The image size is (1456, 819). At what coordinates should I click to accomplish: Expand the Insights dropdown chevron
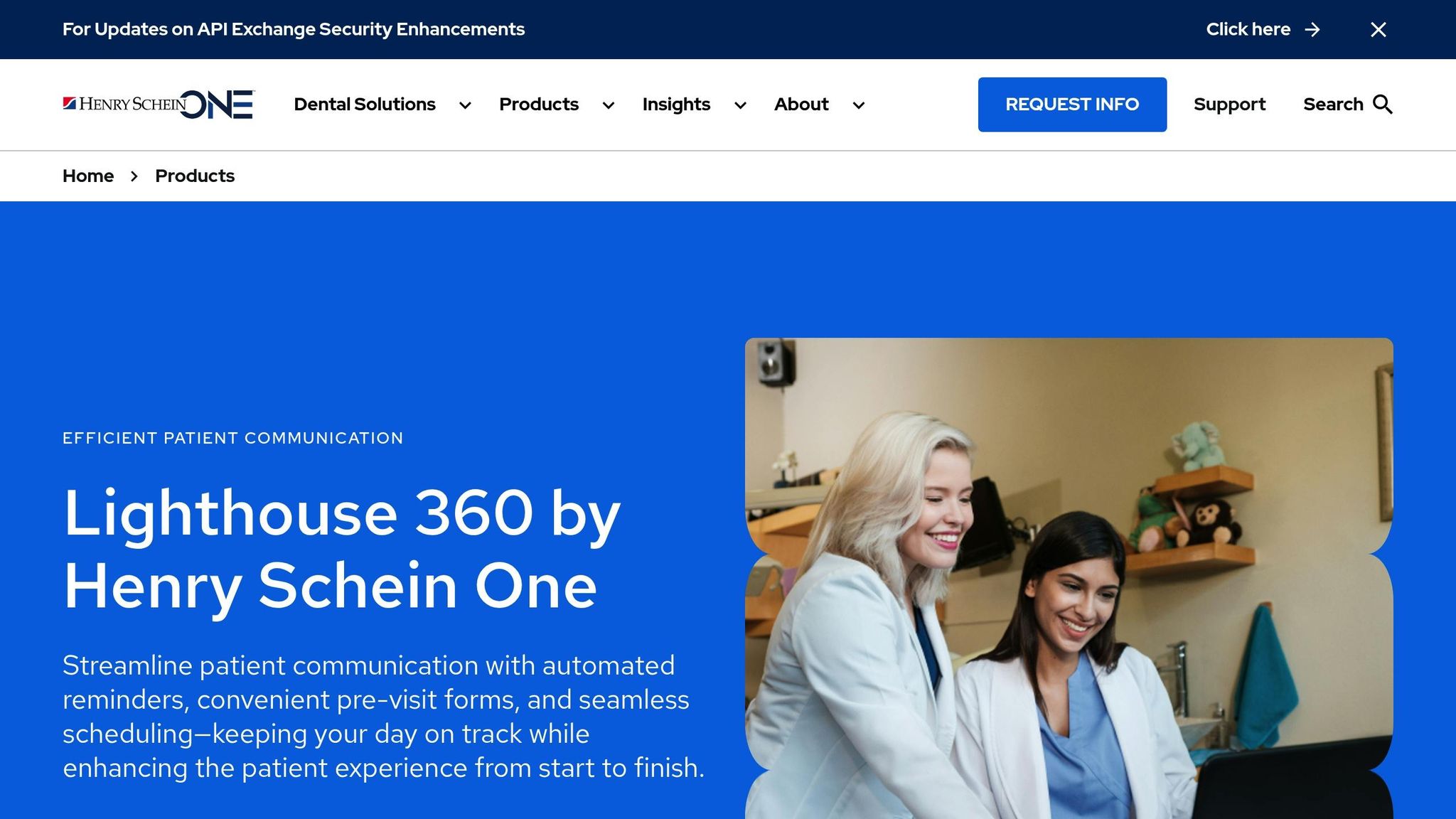coord(740,105)
